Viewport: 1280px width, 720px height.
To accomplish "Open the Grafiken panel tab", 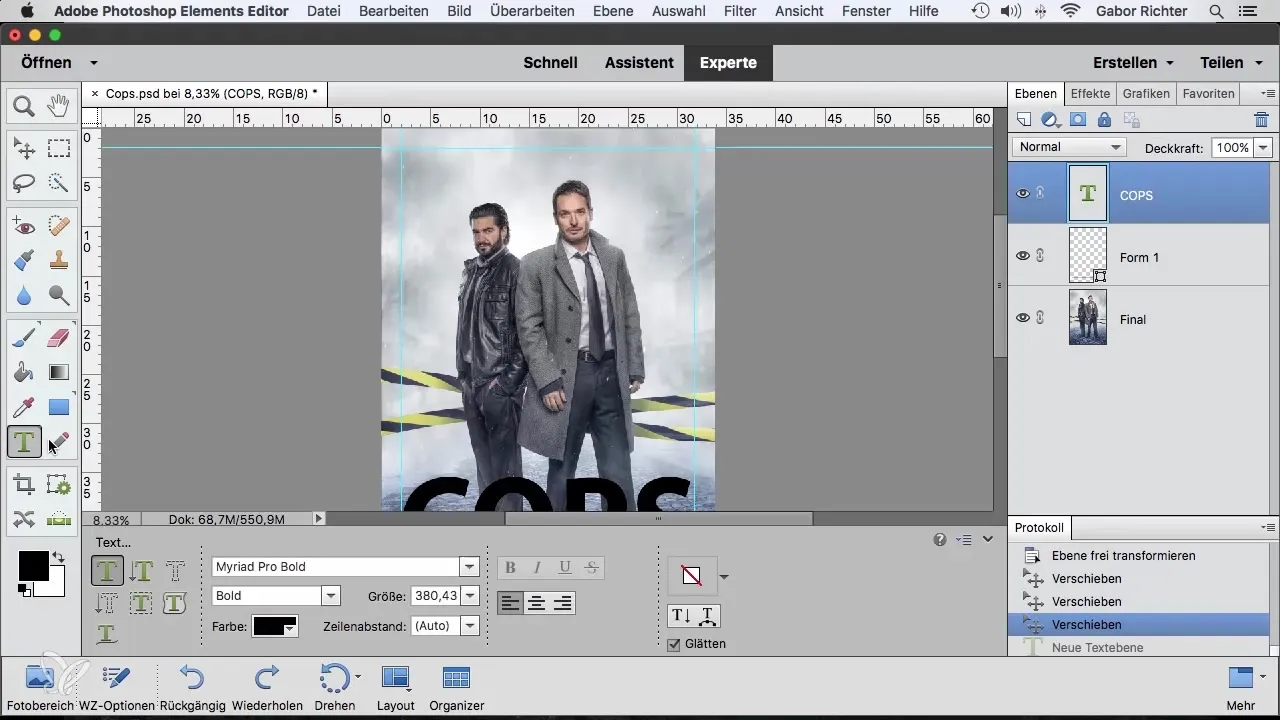I will point(1146,93).
